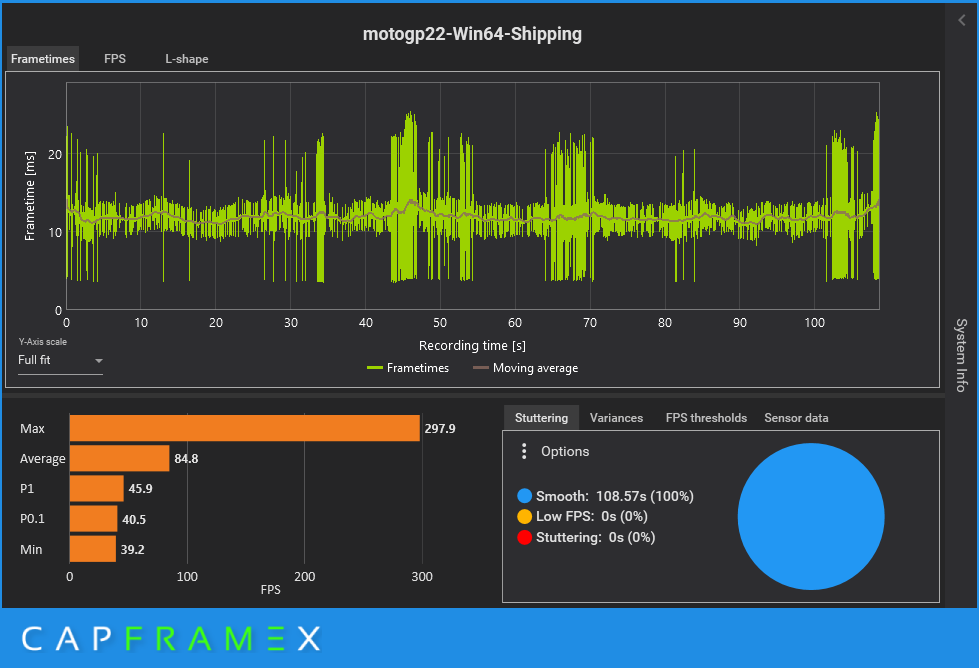
Task: Open the Stuttering tab
Action: click(x=541, y=418)
